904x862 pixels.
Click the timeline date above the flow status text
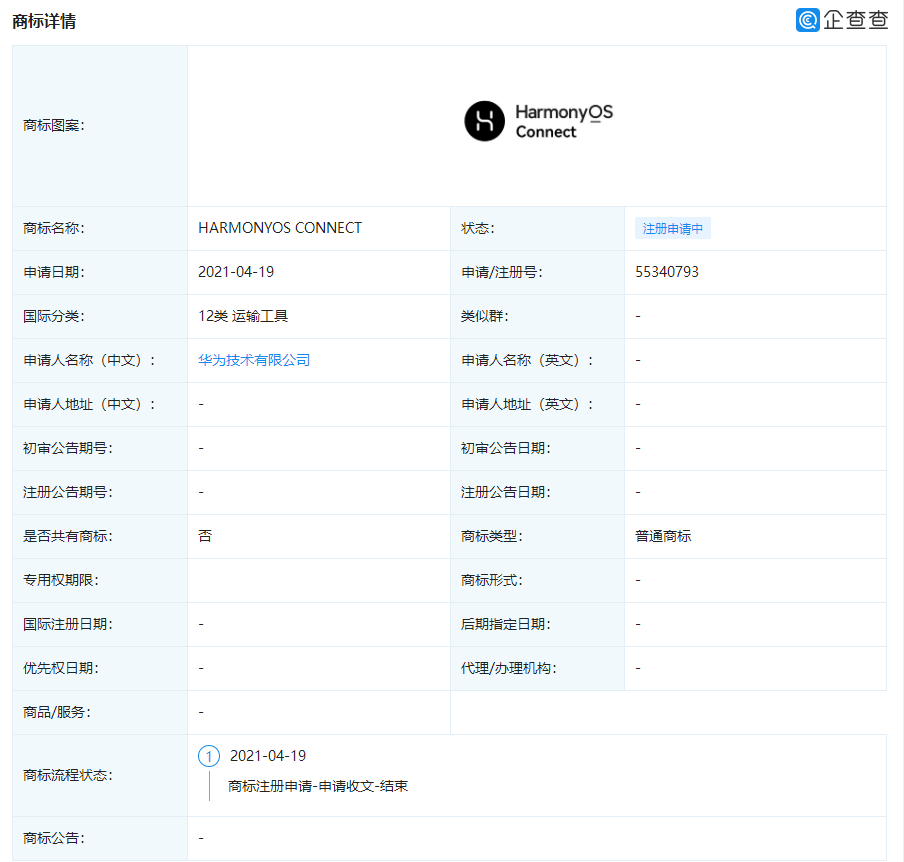click(x=270, y=755)
